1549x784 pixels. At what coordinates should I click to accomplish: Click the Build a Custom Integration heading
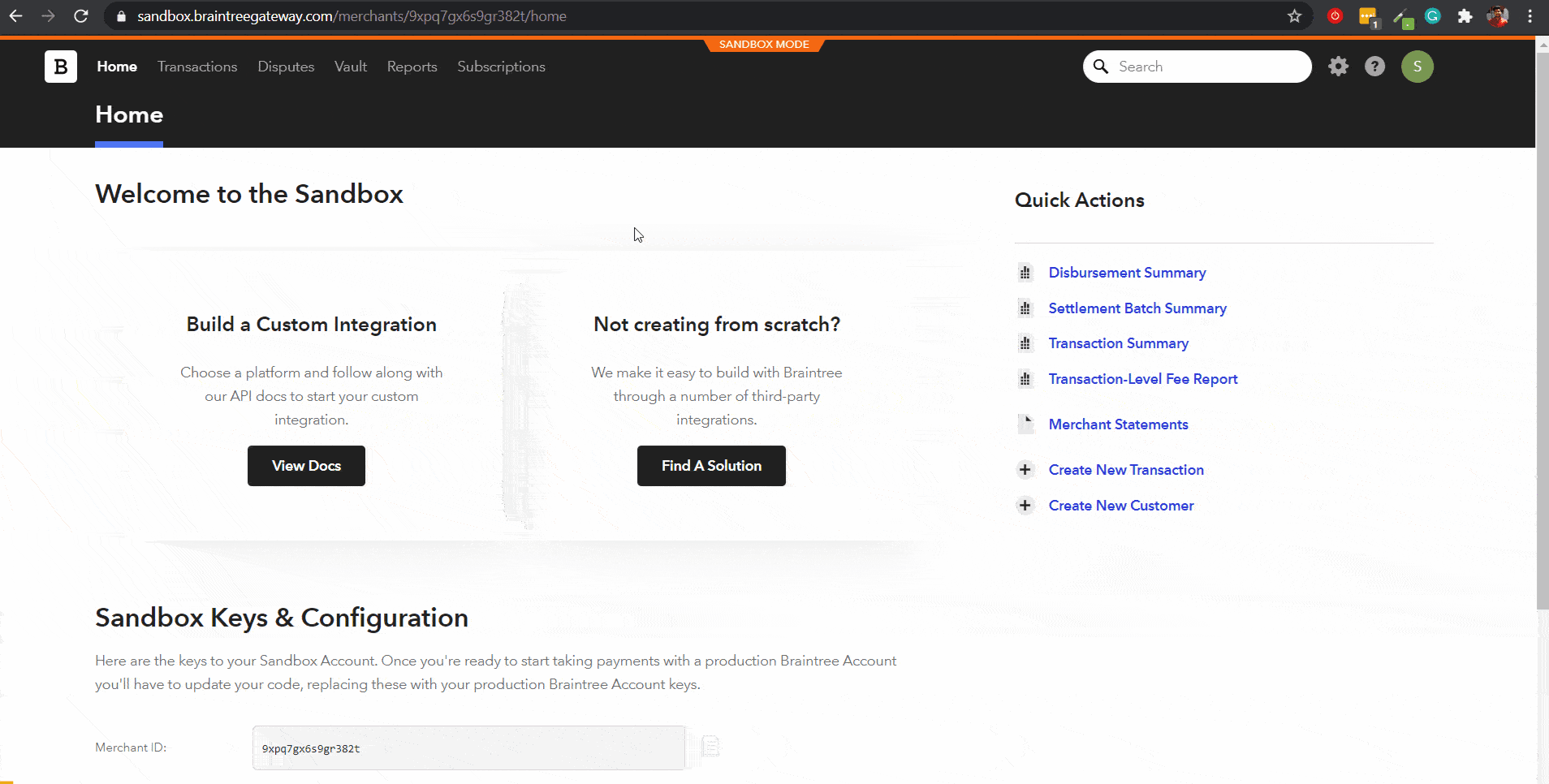(x=312, y=325)
